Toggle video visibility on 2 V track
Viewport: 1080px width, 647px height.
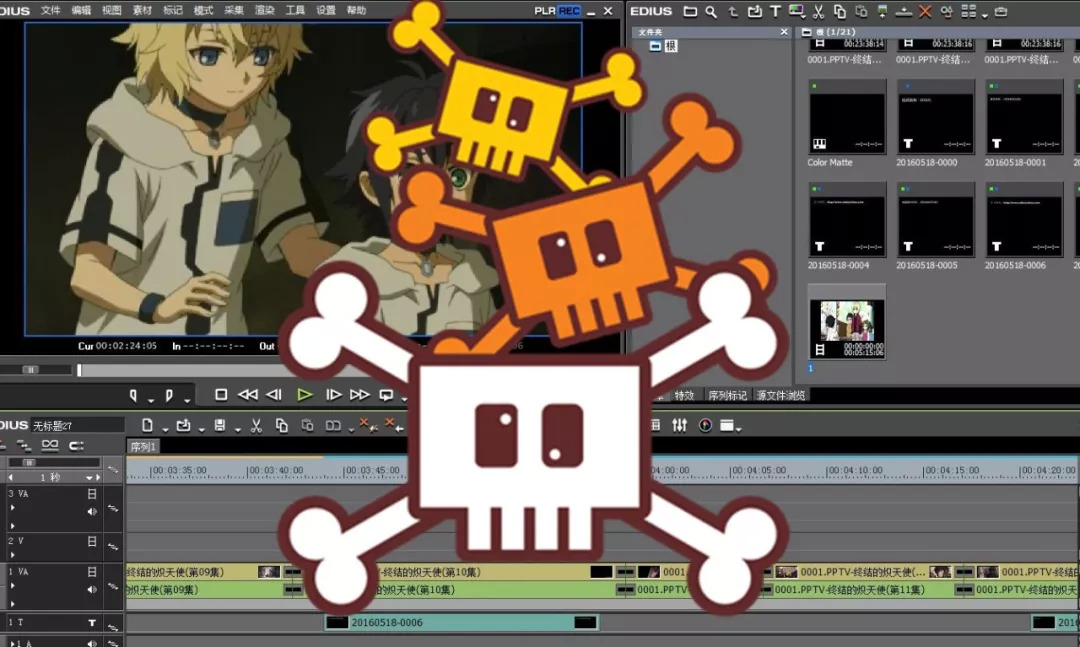coord(92,542)
